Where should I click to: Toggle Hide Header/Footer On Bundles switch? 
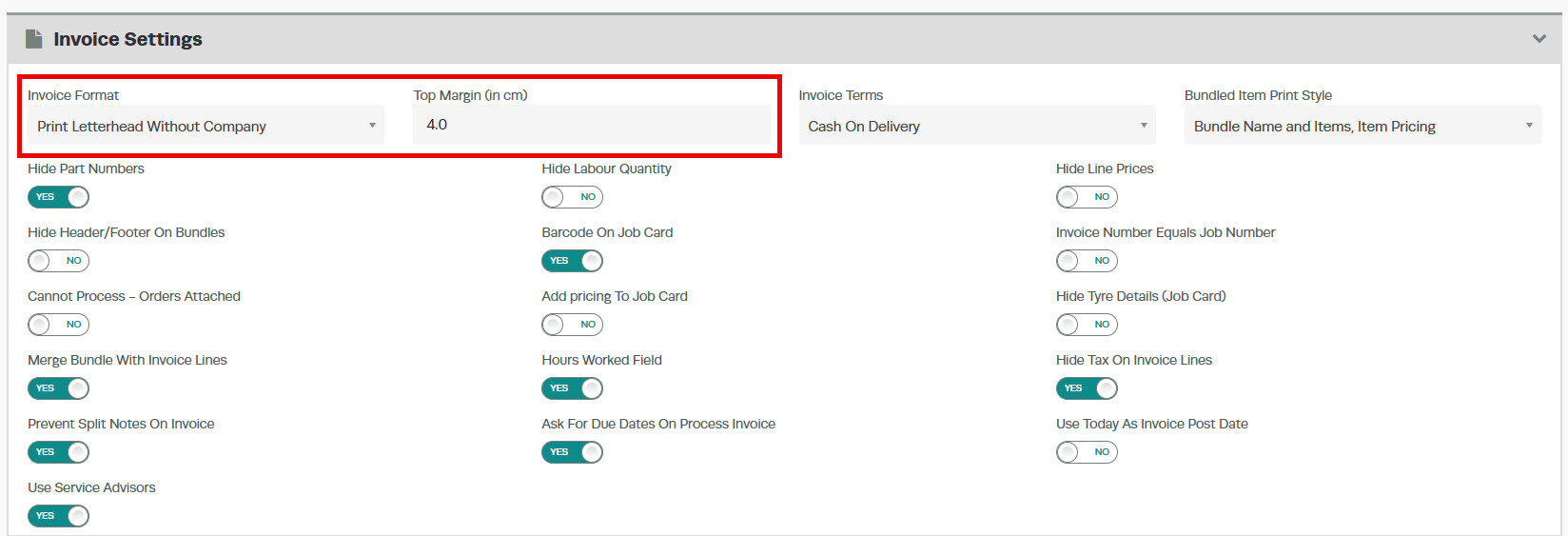click(58, 261)
